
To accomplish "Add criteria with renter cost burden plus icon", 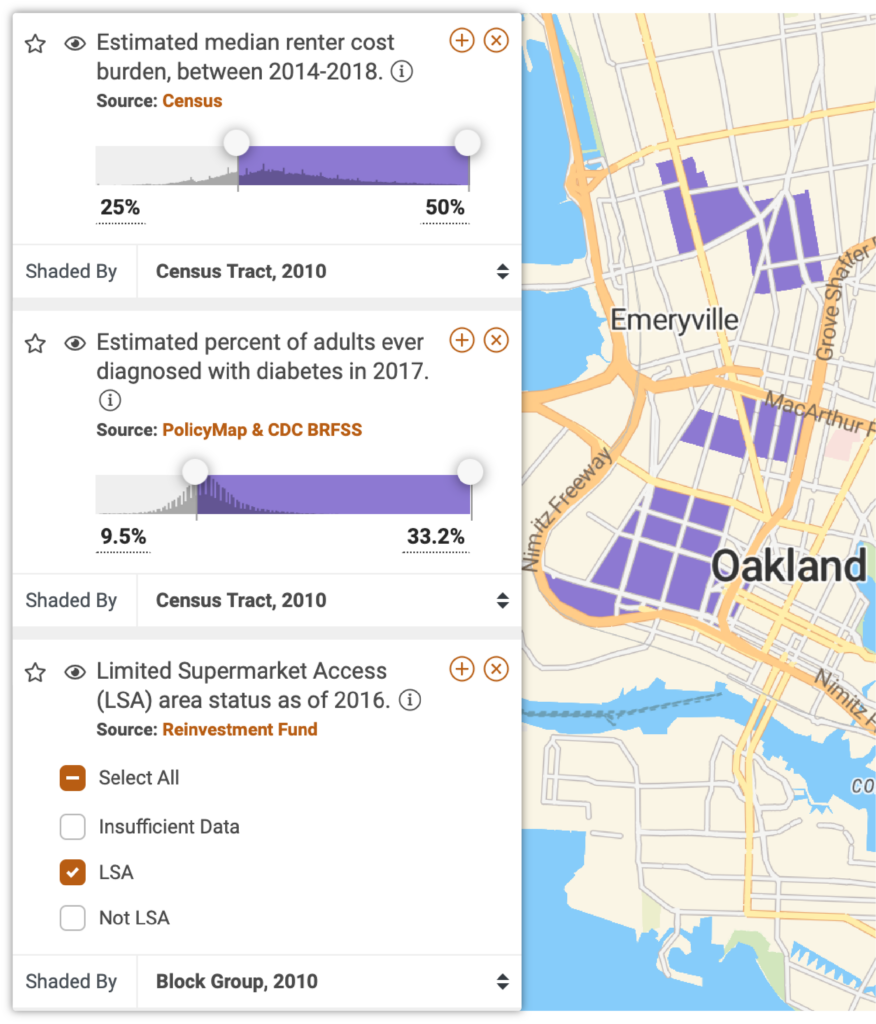I will (x=462, y=40).
